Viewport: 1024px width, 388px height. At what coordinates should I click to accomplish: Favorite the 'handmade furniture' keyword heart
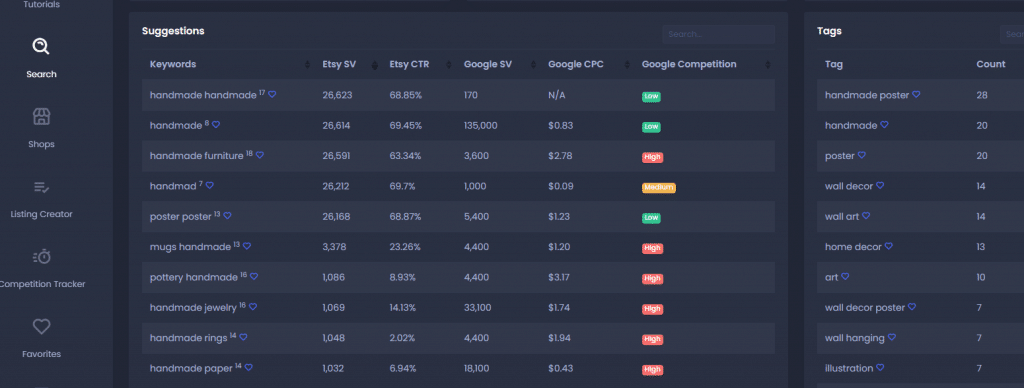click(260, 155)
